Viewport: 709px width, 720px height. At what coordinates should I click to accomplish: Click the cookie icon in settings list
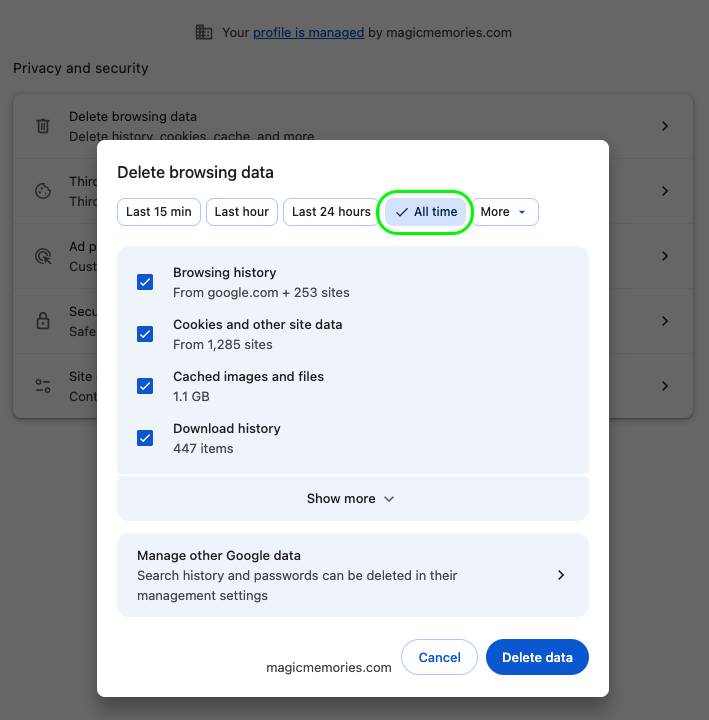click(x=43, y=191)
